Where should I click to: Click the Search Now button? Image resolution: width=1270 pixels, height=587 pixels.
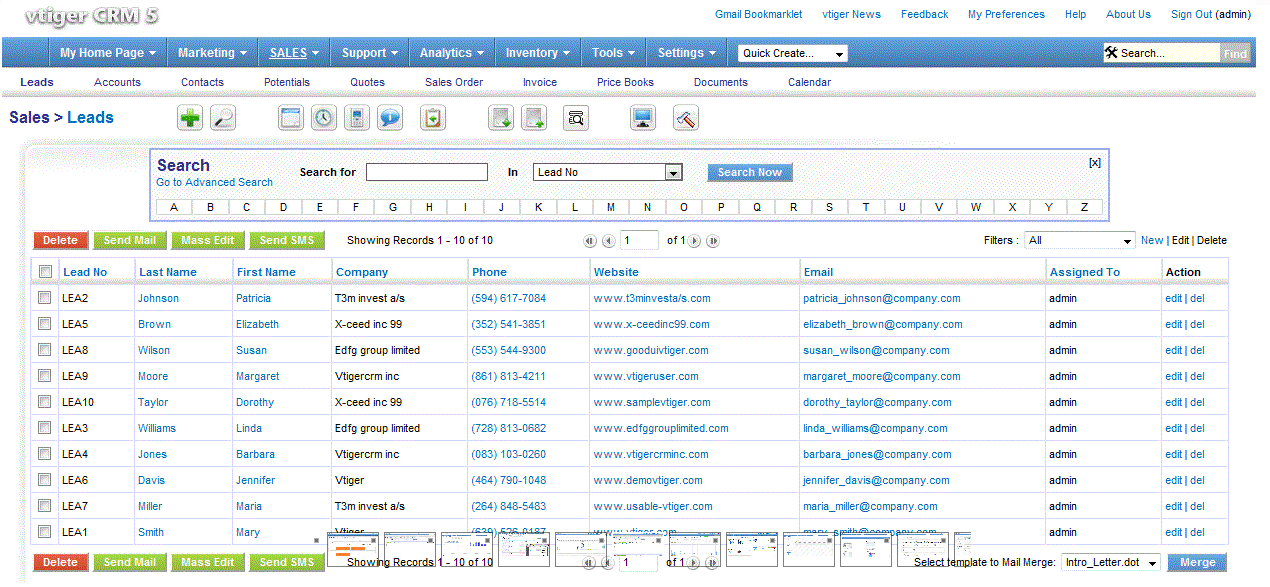tap(749, 173)
